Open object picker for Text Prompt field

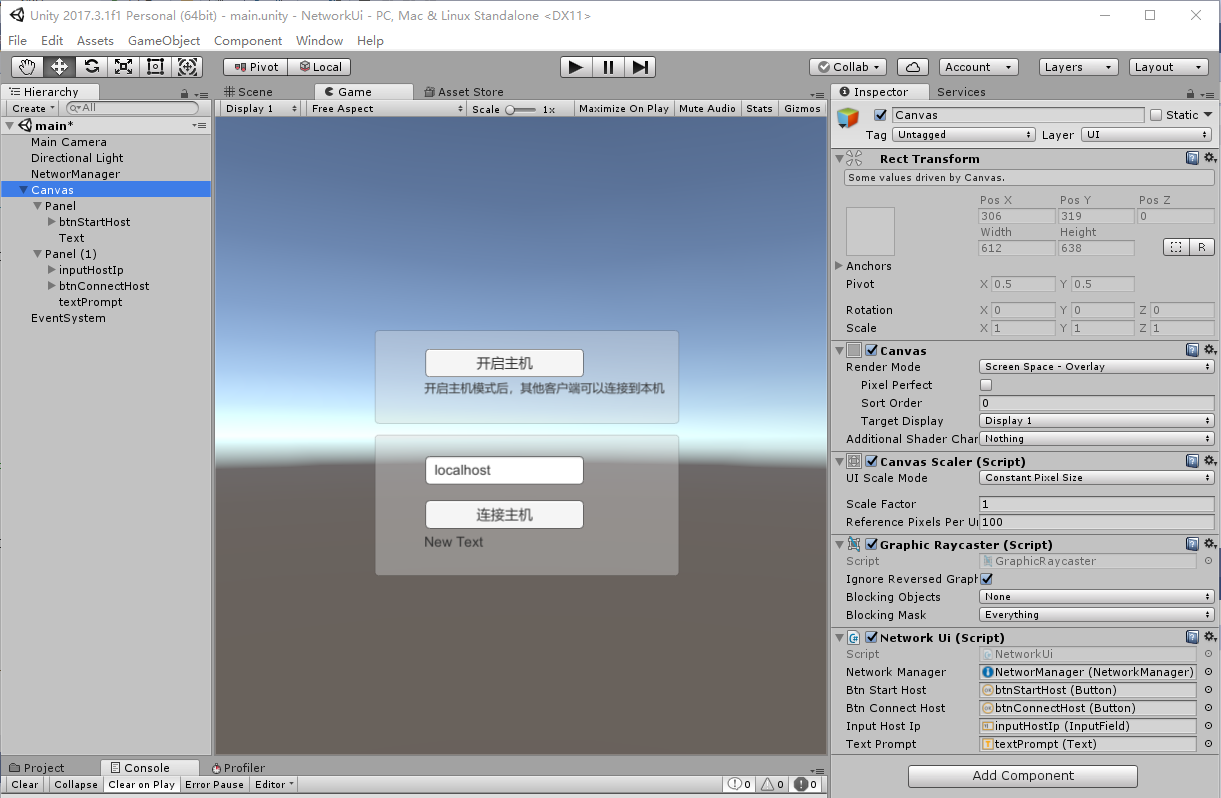[1208, 744]
